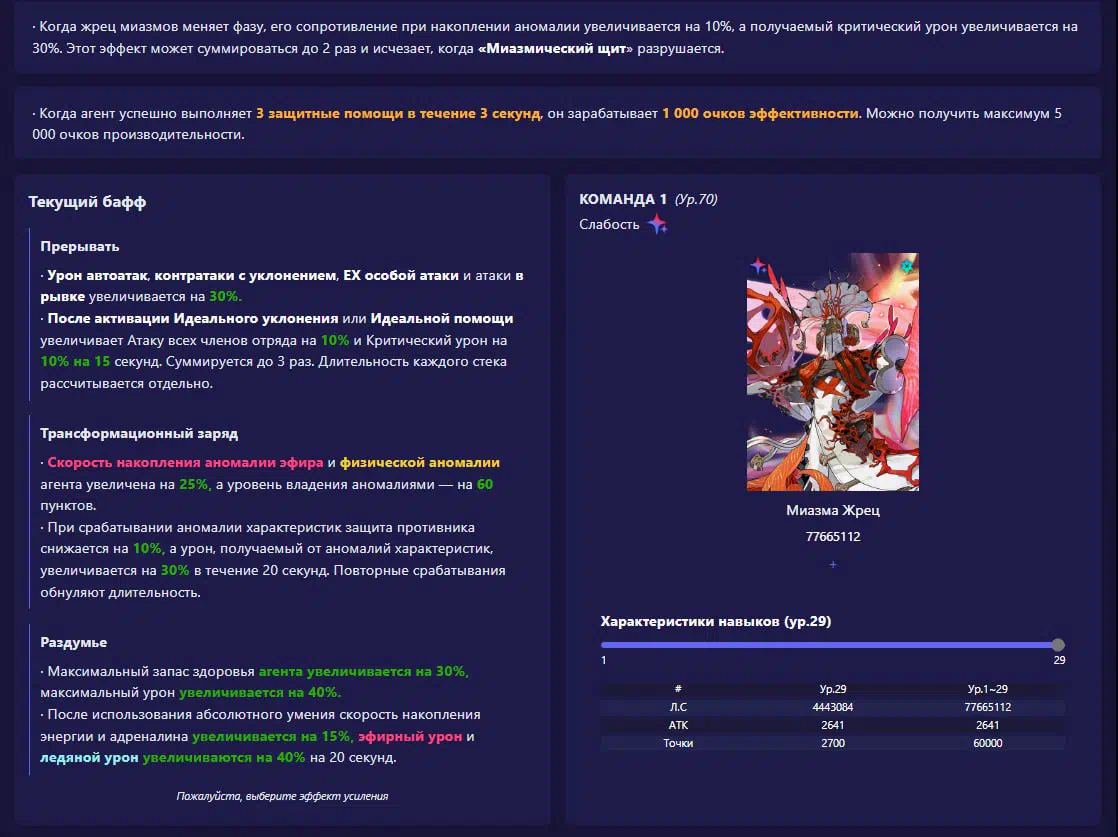Click 1 000 очков эффективности text
This screenshot has height=837, width=1118.
(760, 113)
